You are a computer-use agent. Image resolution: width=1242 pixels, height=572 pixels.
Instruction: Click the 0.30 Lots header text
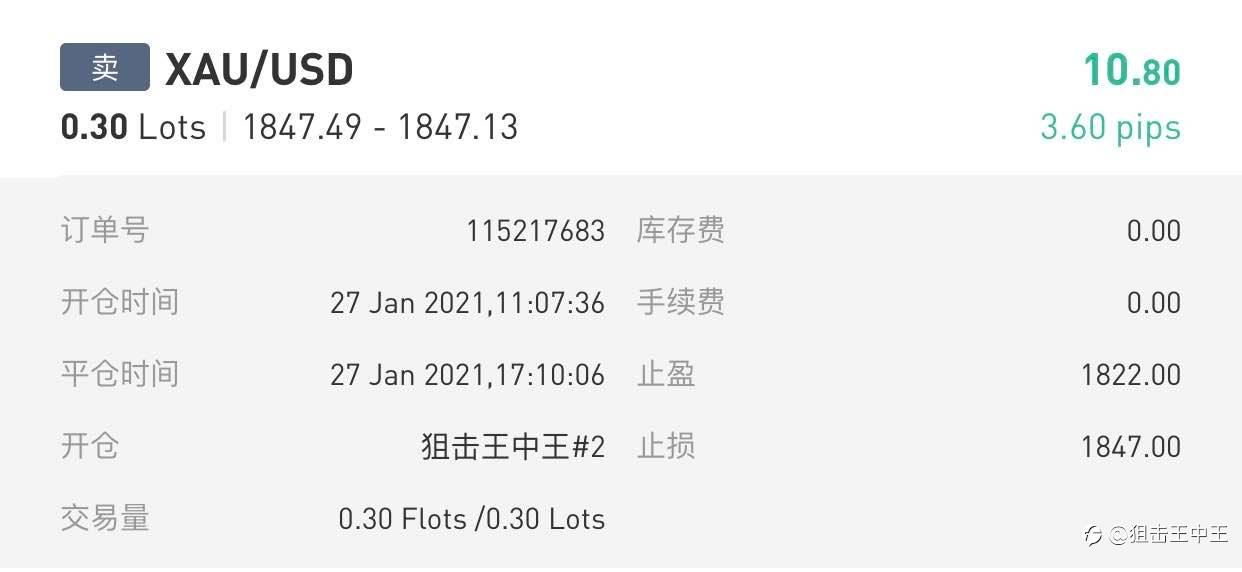(x=133, y=128)
